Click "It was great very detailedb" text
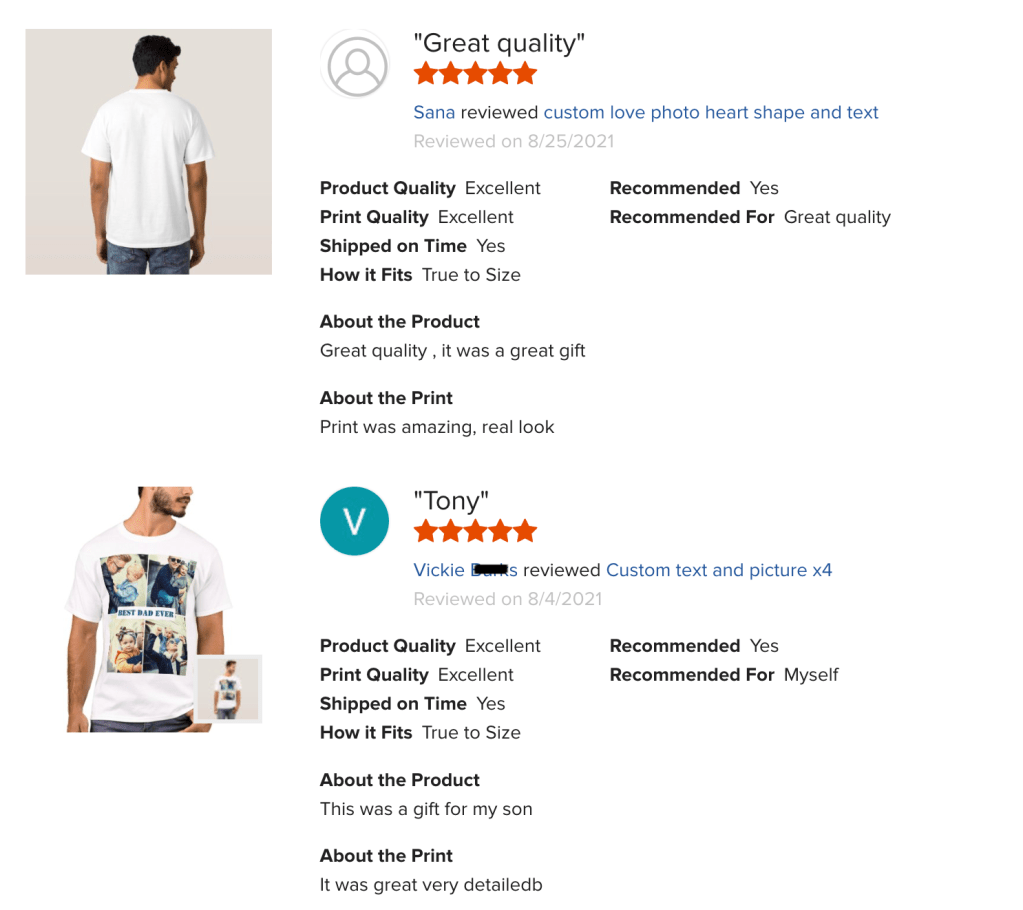 [431, 885]
